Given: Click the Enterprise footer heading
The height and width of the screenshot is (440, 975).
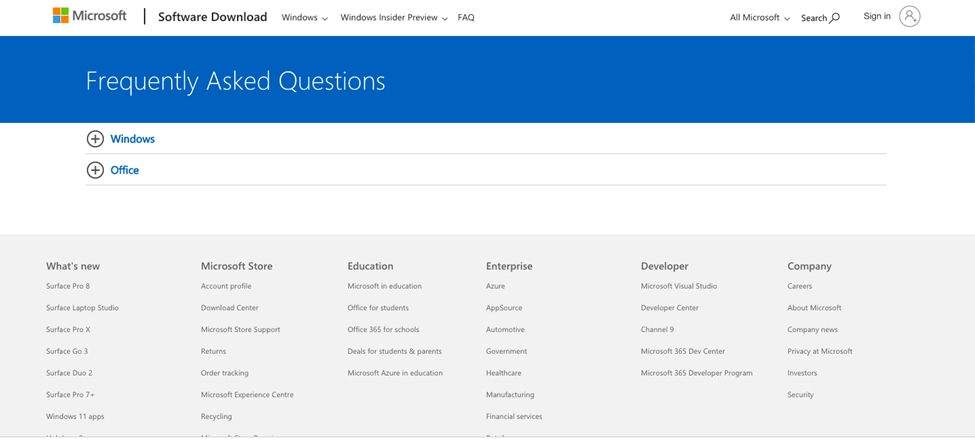Looking at the screenshot, I should point(509,266).
